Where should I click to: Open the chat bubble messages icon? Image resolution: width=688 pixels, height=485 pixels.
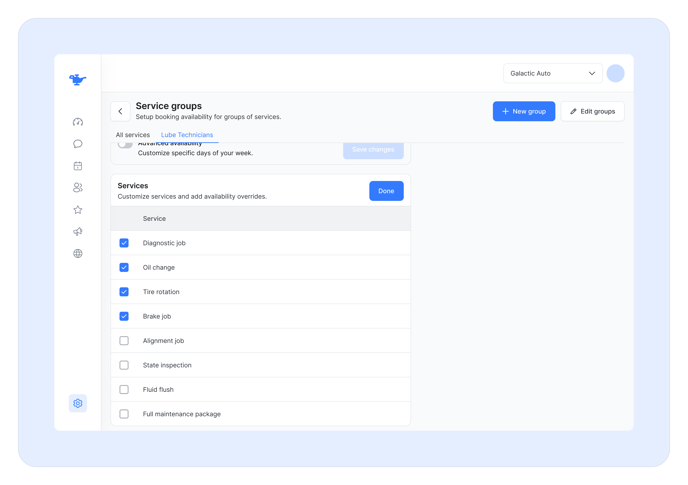click(78, 144)
